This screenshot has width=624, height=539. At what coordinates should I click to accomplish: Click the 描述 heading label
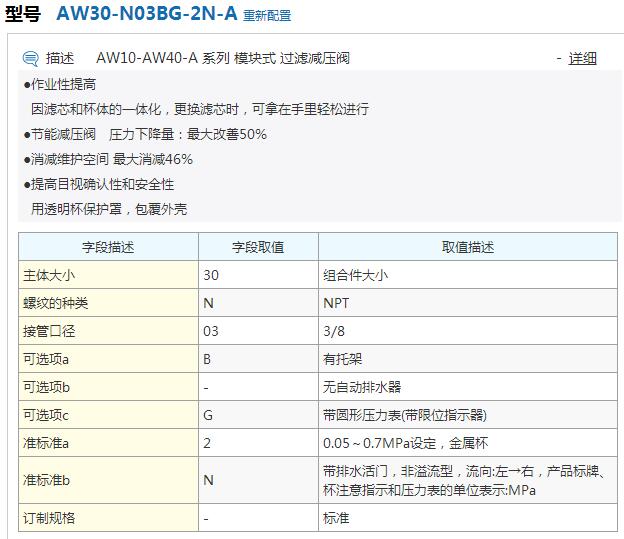(x=60, y=59)
